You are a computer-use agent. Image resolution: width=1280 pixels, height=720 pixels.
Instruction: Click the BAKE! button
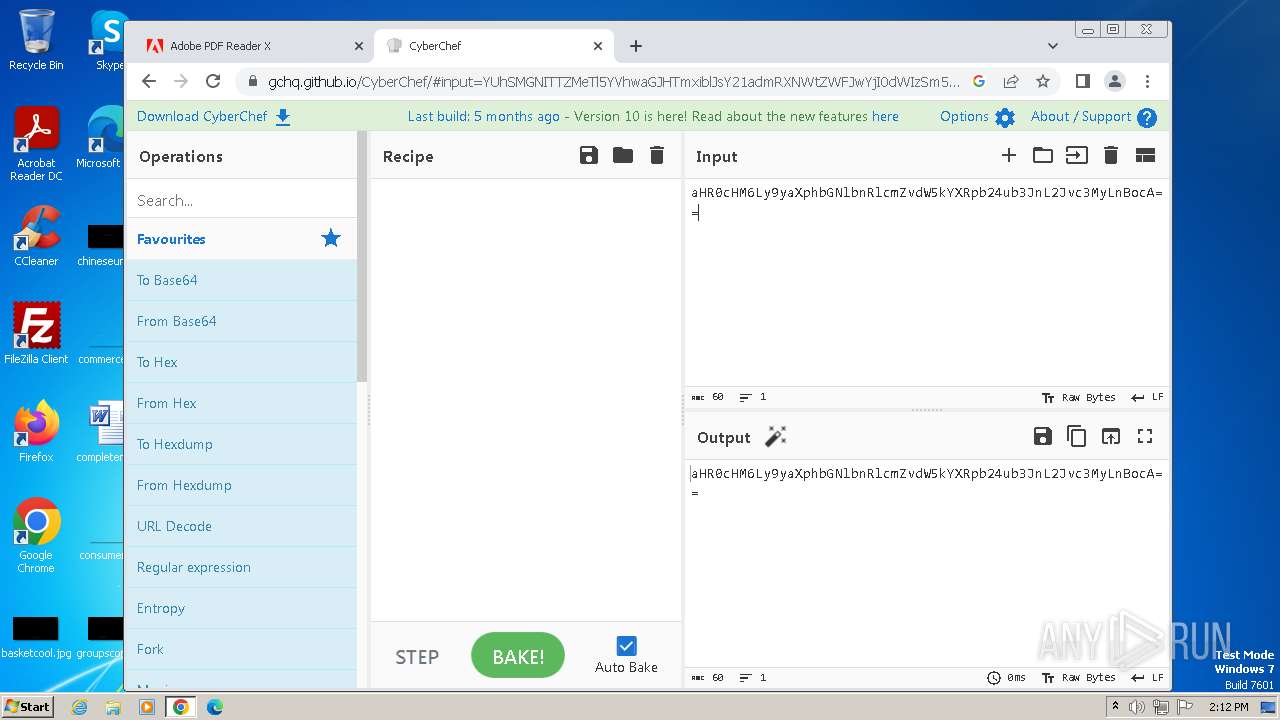coord(518,656)
